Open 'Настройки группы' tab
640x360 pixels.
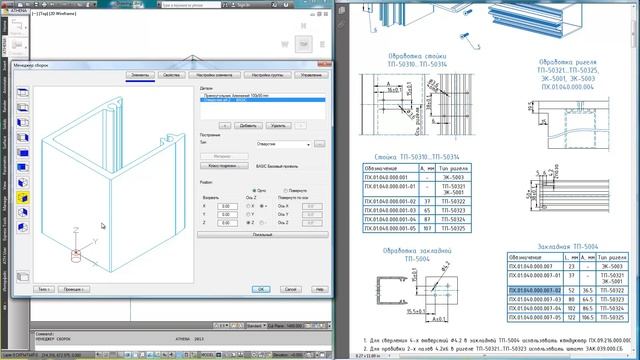tap(267, 75)
